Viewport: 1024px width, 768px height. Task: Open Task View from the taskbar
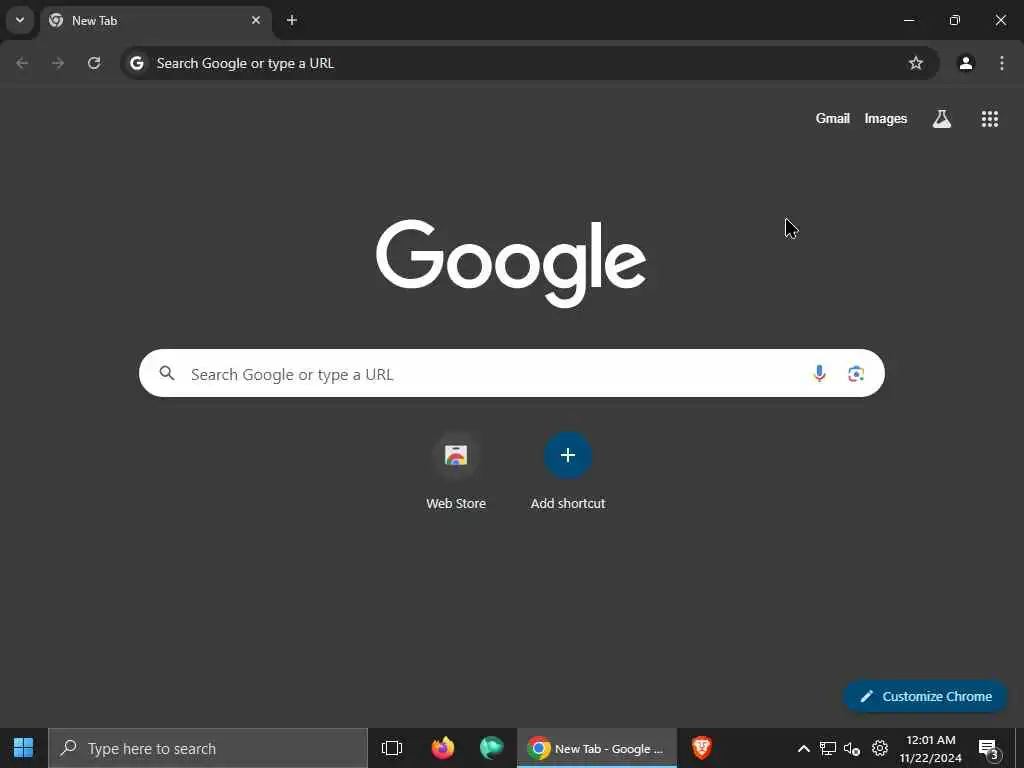point(392,748)
